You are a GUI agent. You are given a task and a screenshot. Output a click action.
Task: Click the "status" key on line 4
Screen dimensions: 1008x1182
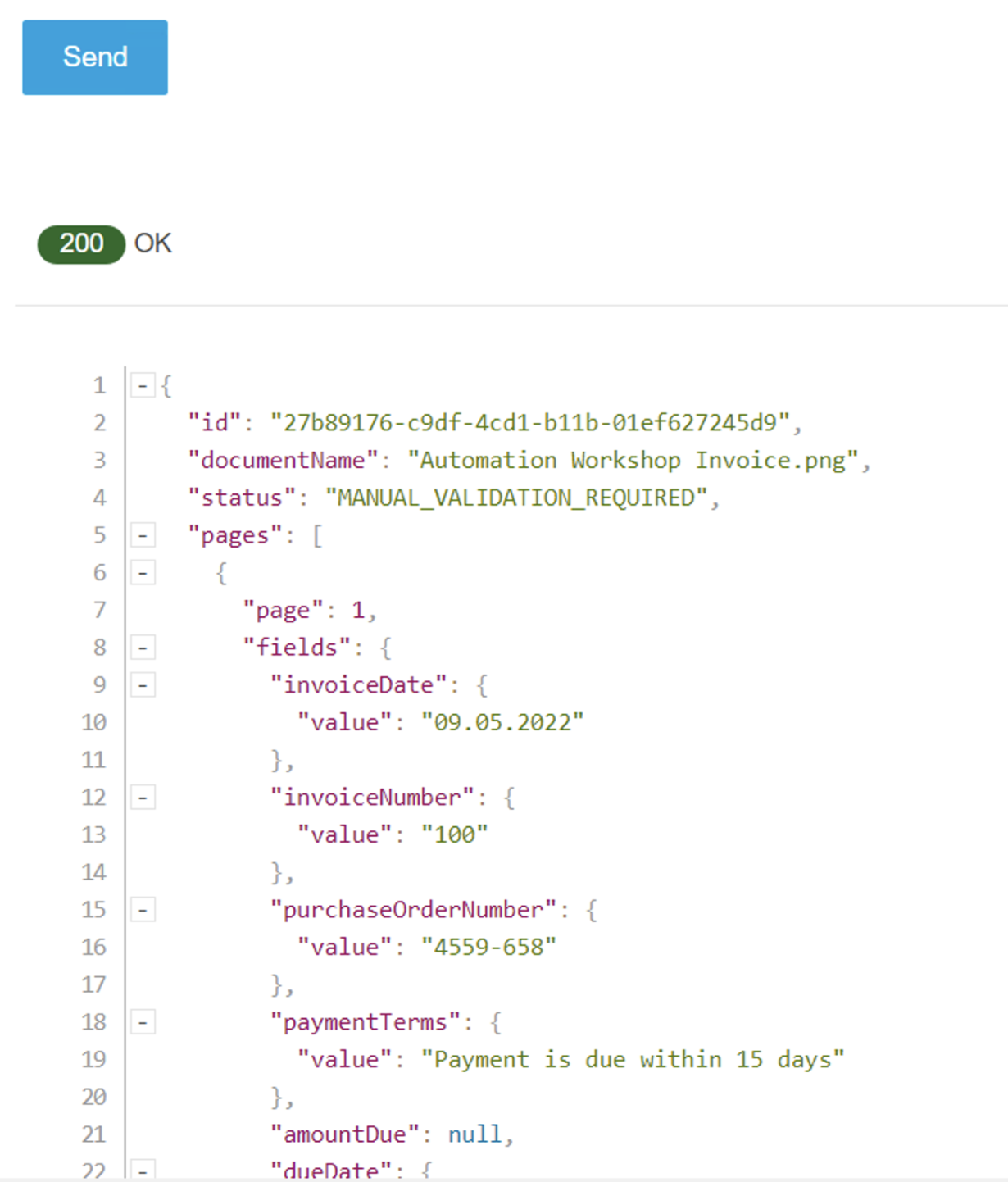(x=242, y=498)
